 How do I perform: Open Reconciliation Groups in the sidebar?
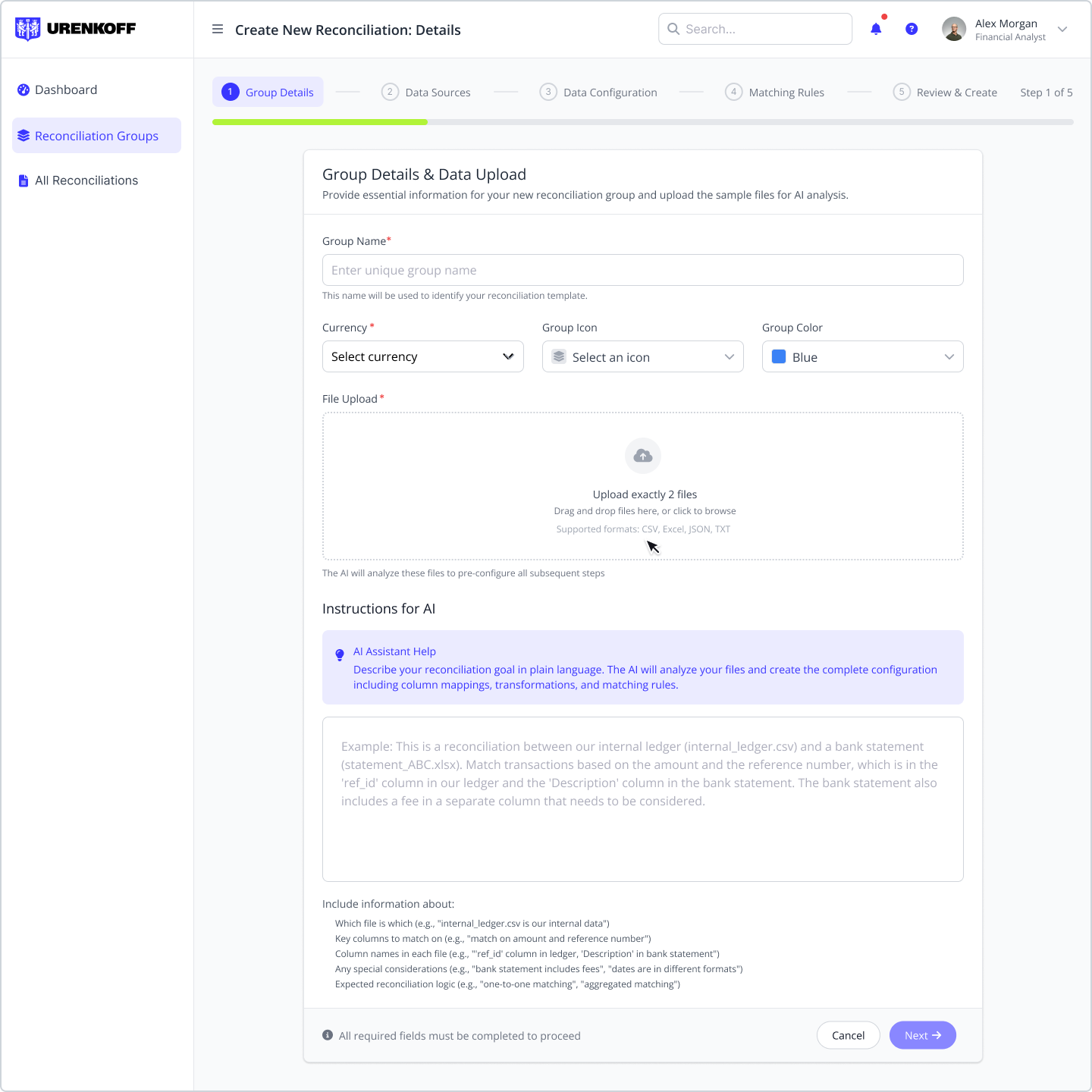(96, 136)
